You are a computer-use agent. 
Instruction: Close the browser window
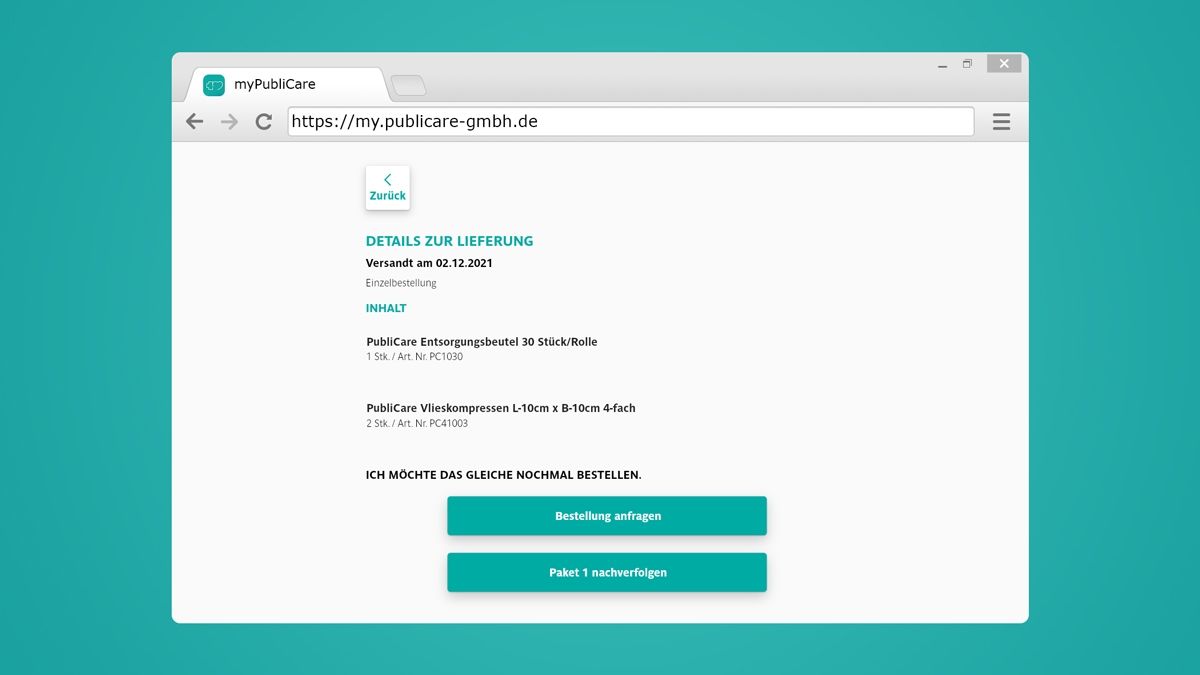tap(1004, 64)
